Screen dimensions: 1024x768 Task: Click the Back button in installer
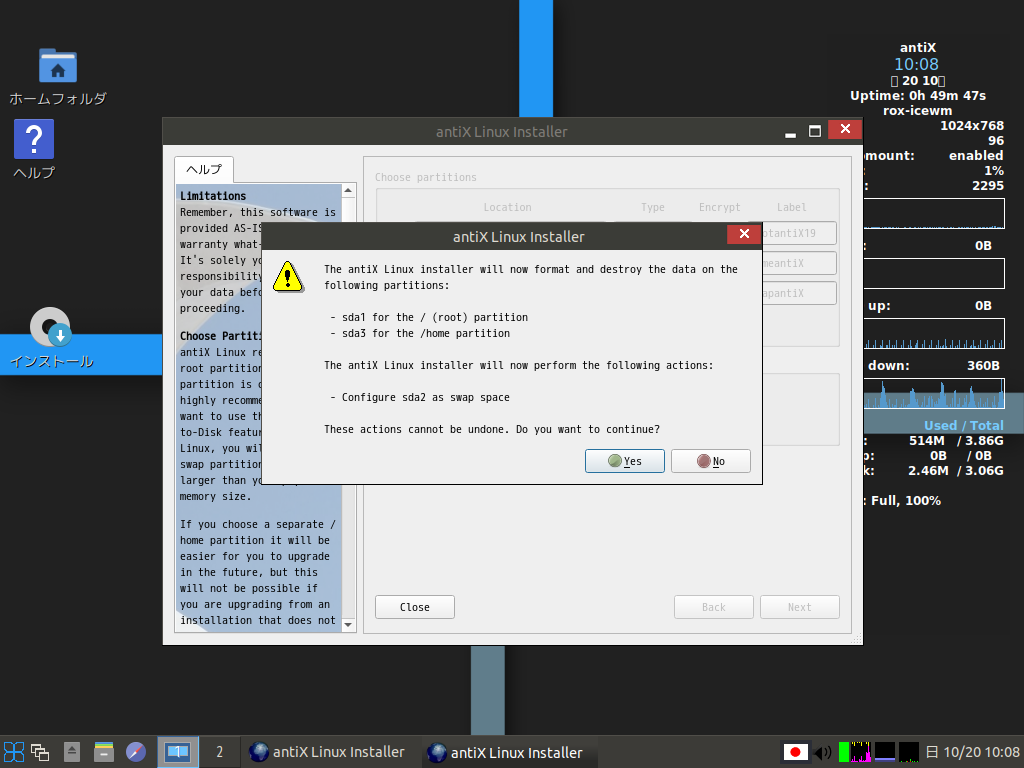pos(714,607)
